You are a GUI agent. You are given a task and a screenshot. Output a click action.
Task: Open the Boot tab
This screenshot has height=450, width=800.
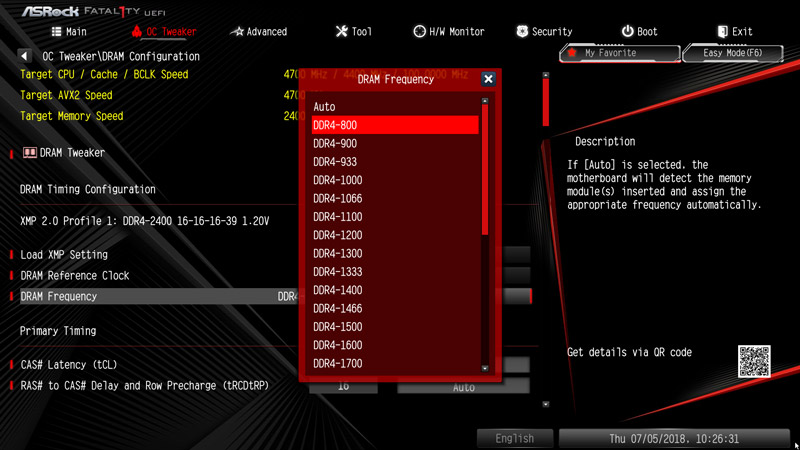point(639,32)
